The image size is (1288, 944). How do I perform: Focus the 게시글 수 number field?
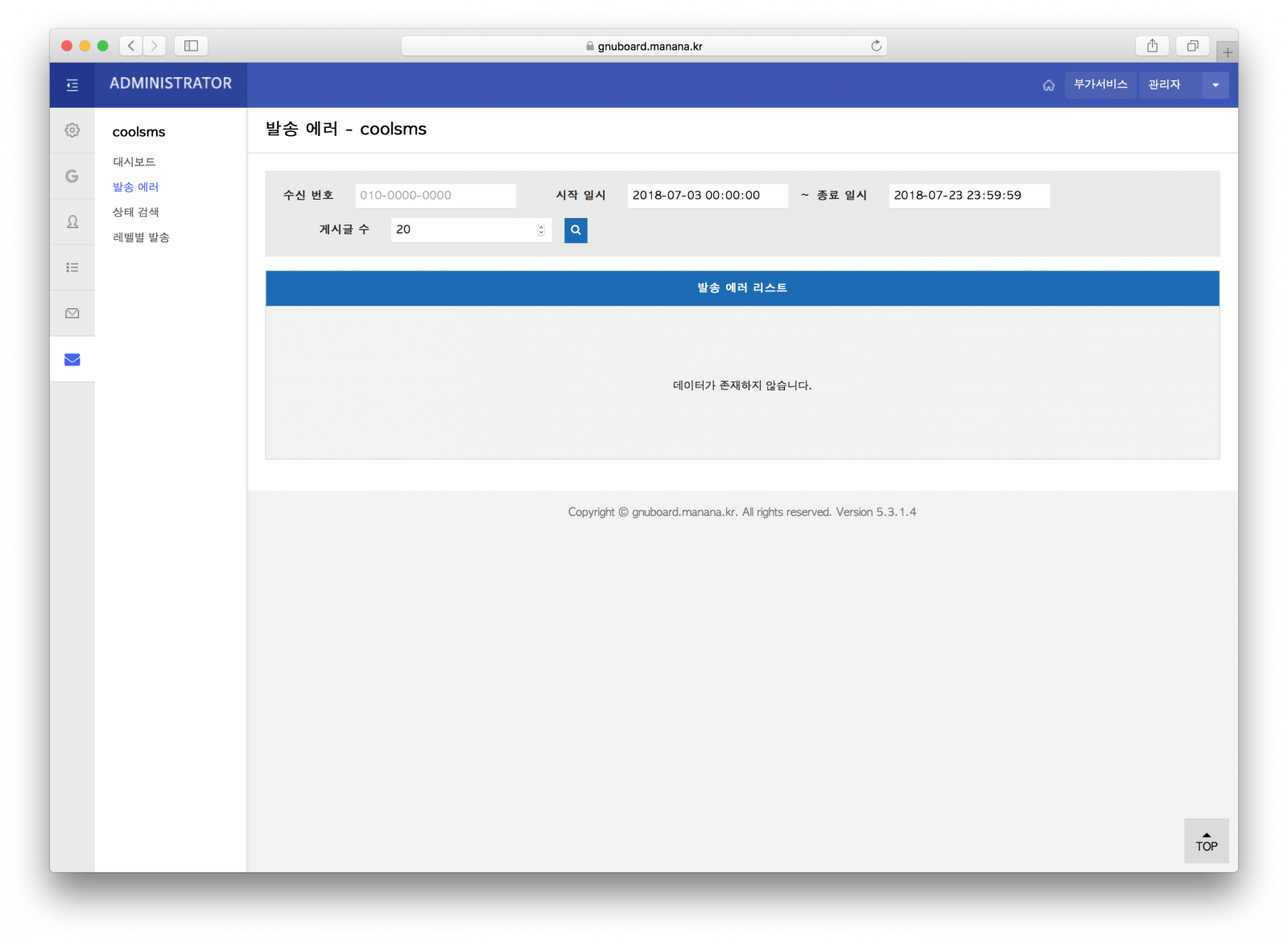[x=471, y=230]
